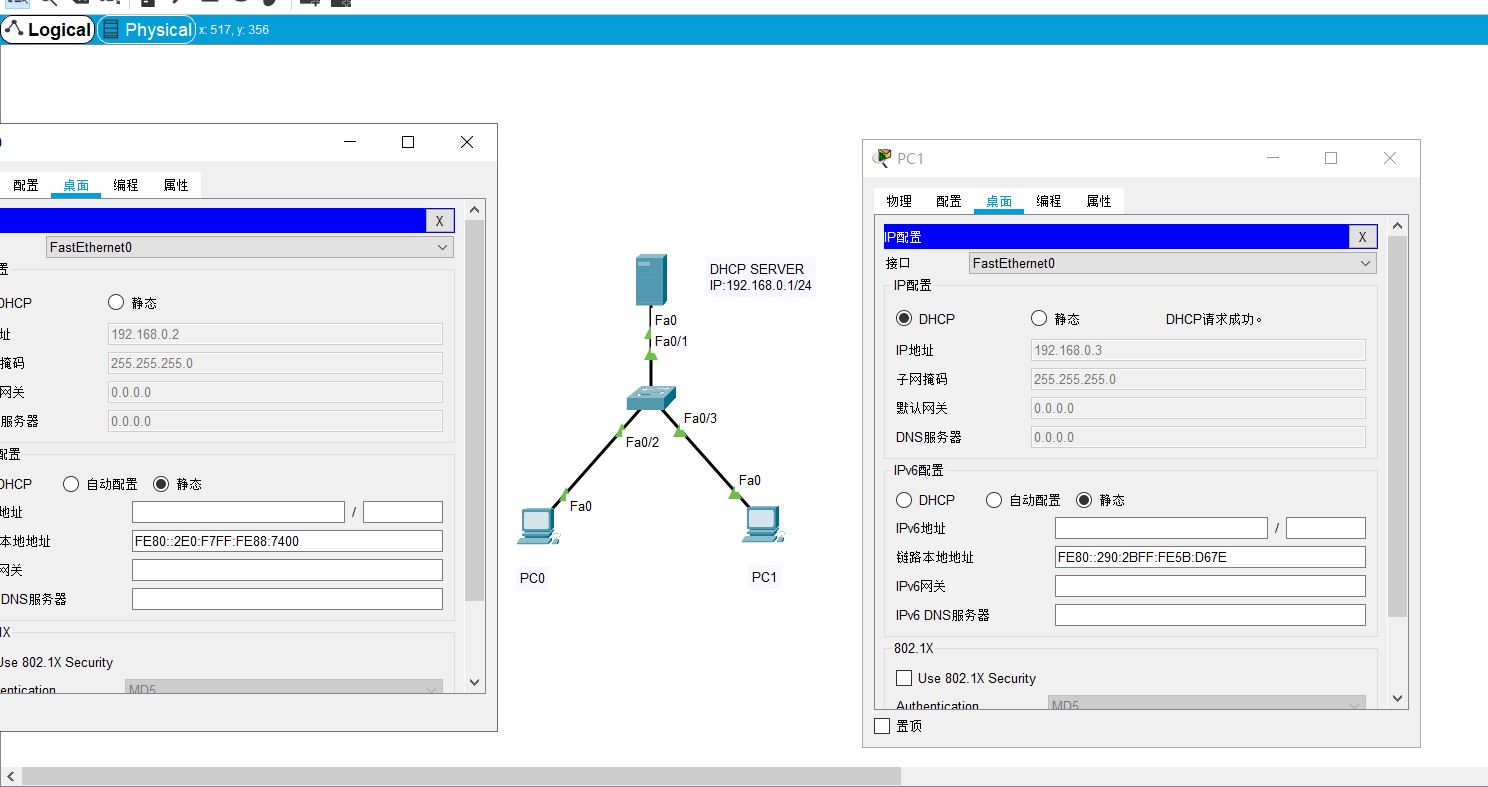Open FastEthernet0 interface dropdown in PC1 window
The height and width of the screenshot is (787, 1488).
point(1172,263)
